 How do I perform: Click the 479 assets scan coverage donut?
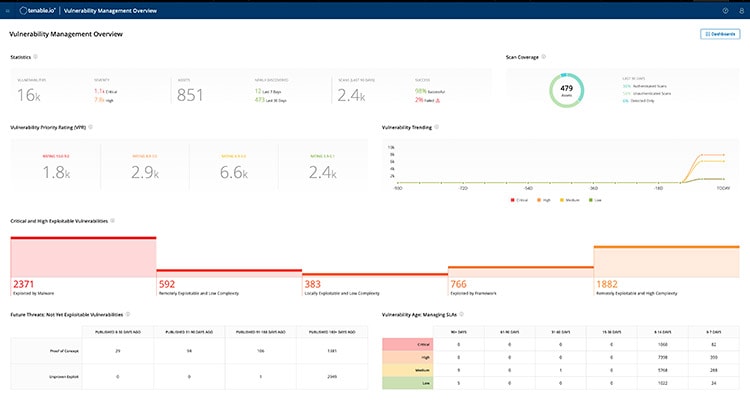coord(566,90)
